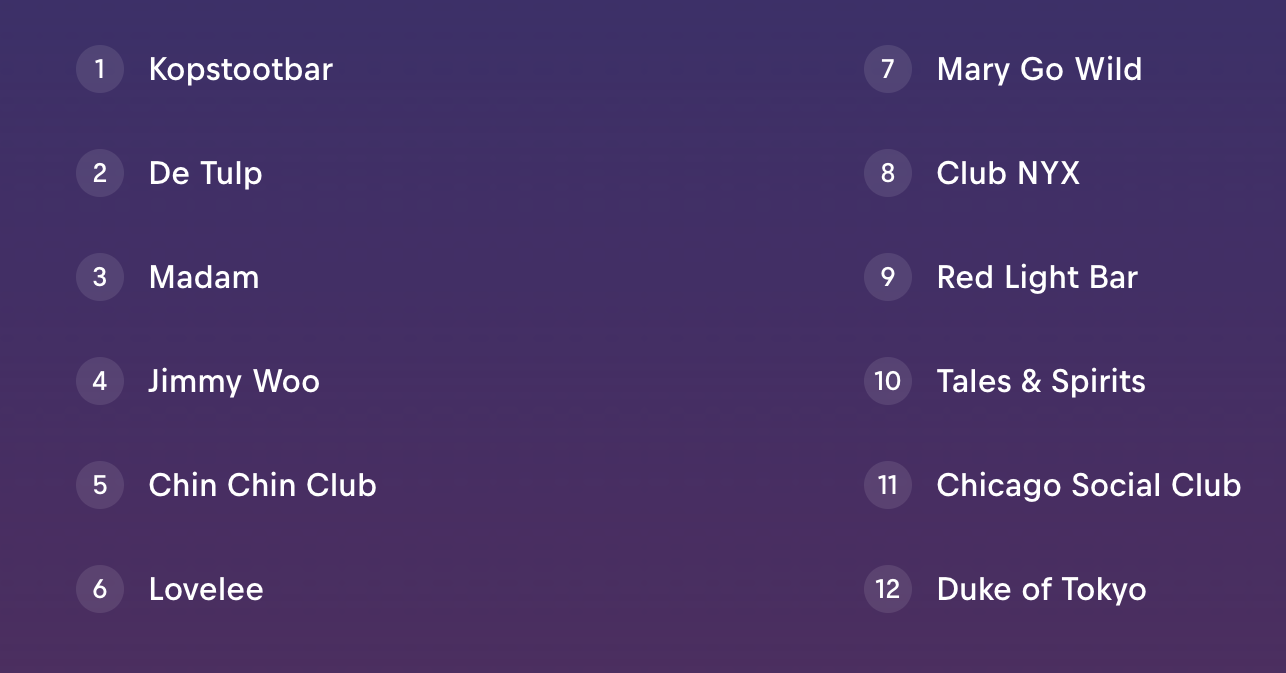Viewport: 1286px width, 673px height.
Task: Select the Mary Go Wild entry
Action: pos(1040,70)
